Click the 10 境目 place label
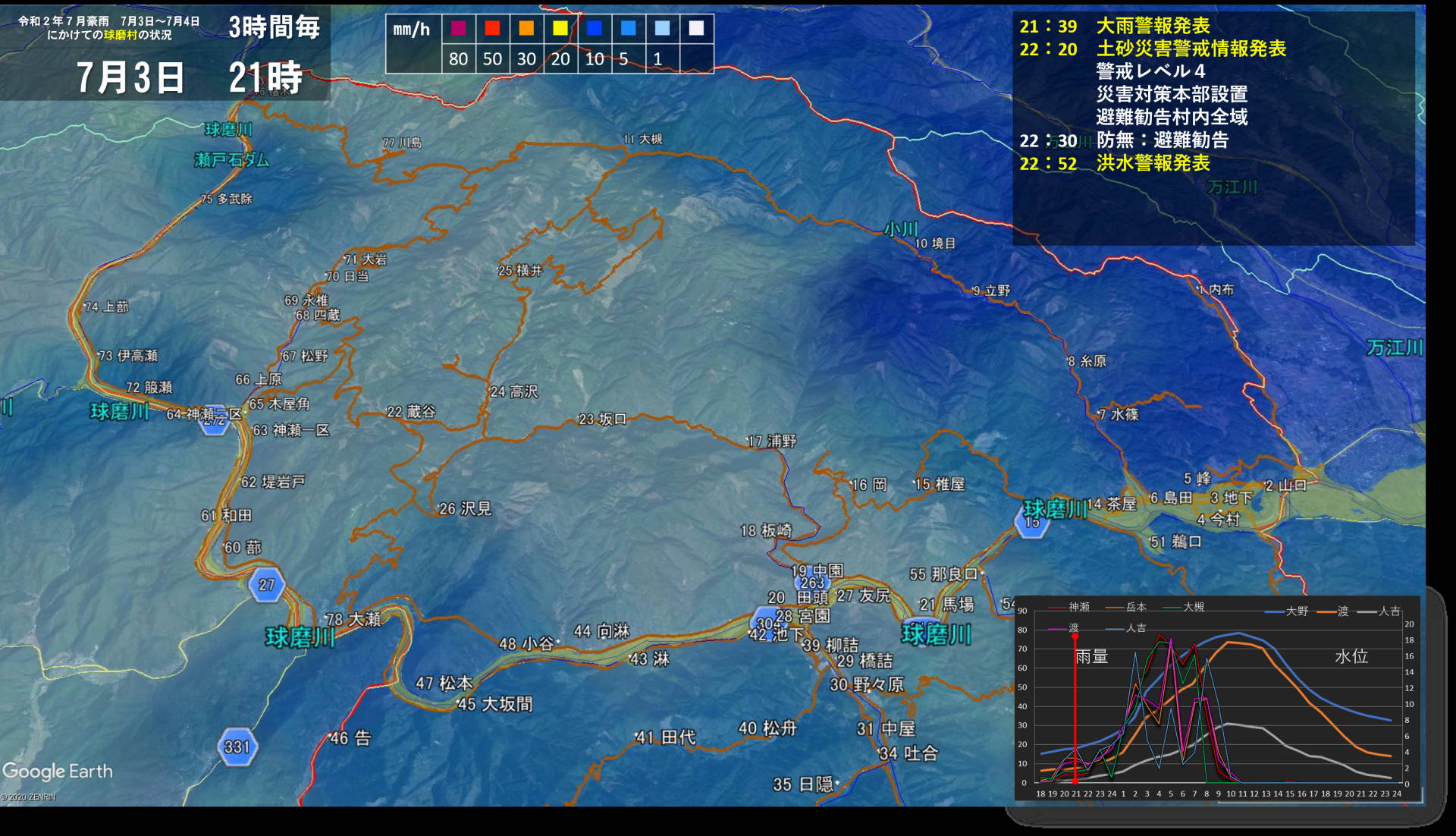The width and height of the screenshot is (1456, 836). pyautogui.click(x=935, y=244)
